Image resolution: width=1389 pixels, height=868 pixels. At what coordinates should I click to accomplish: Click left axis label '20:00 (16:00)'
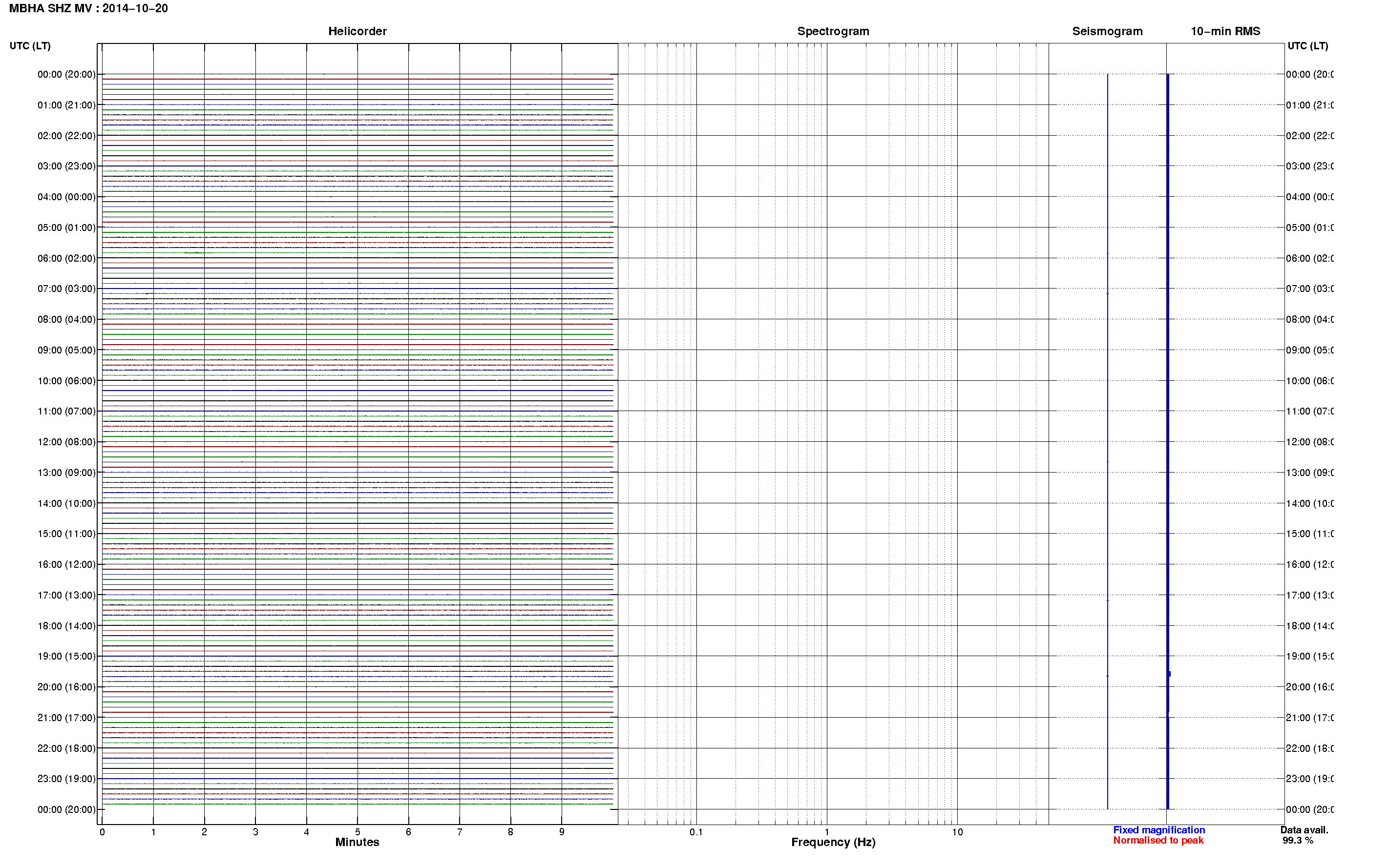tap(66, 687)
